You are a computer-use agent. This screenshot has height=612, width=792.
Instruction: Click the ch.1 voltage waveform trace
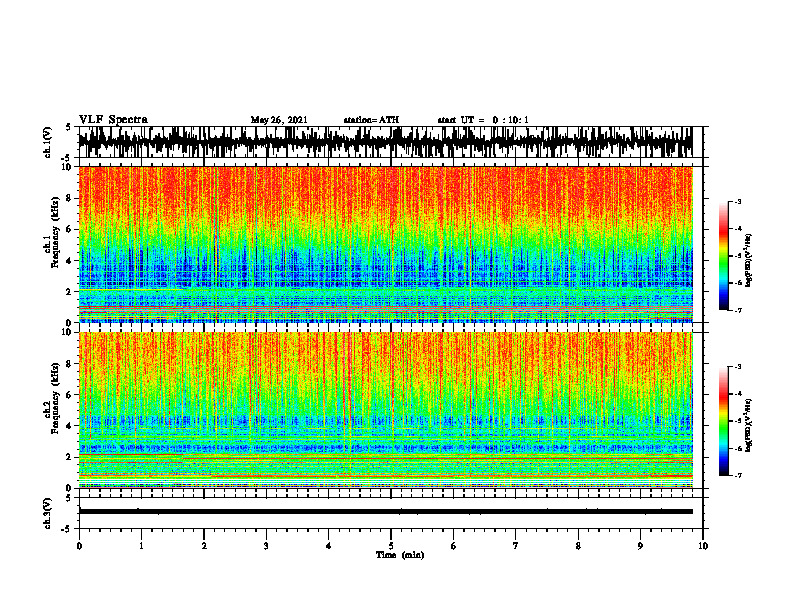[x=385, y=142]
